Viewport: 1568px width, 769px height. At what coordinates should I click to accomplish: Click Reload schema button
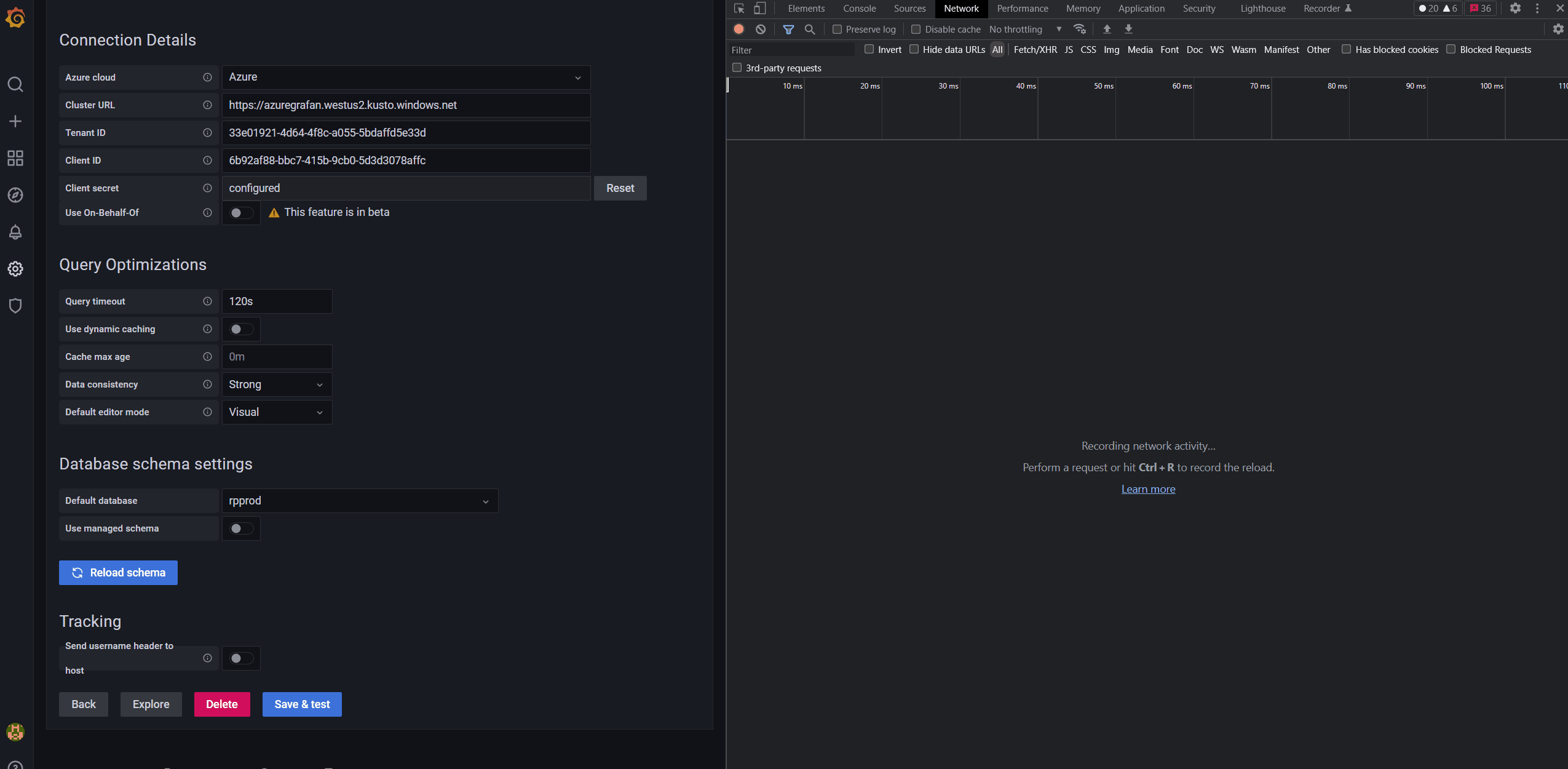[x=118, y=573]
